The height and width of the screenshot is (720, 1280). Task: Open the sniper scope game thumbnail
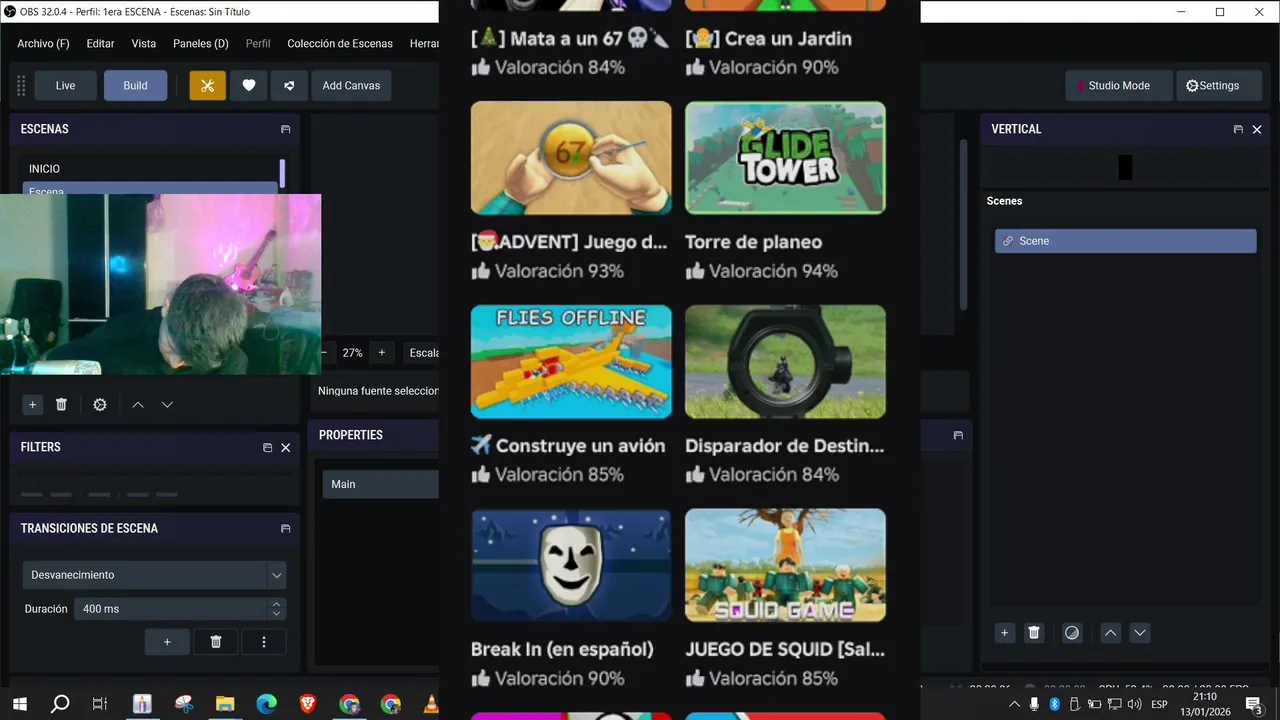pyautogui.click(x=785, y=361)
